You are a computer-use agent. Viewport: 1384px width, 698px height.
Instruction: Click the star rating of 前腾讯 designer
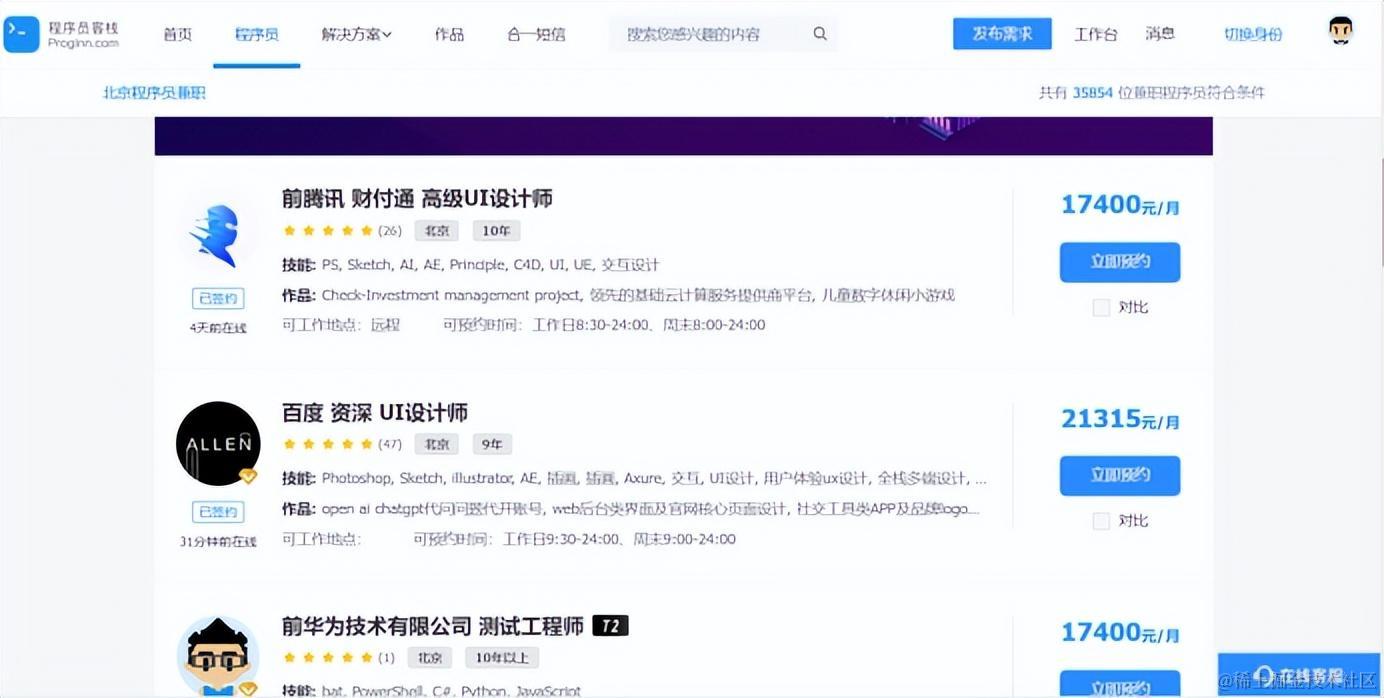[328, 231]
